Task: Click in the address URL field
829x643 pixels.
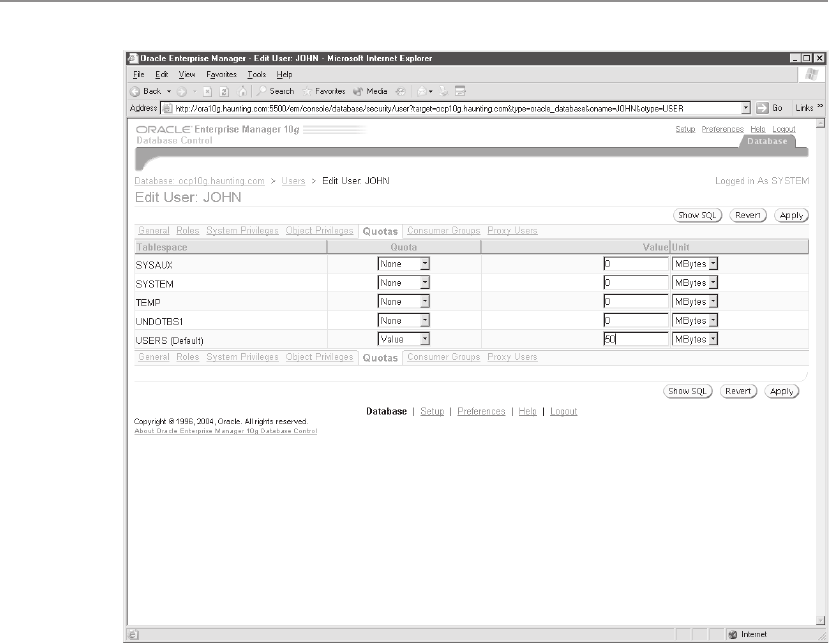Action: pos(455,108)
